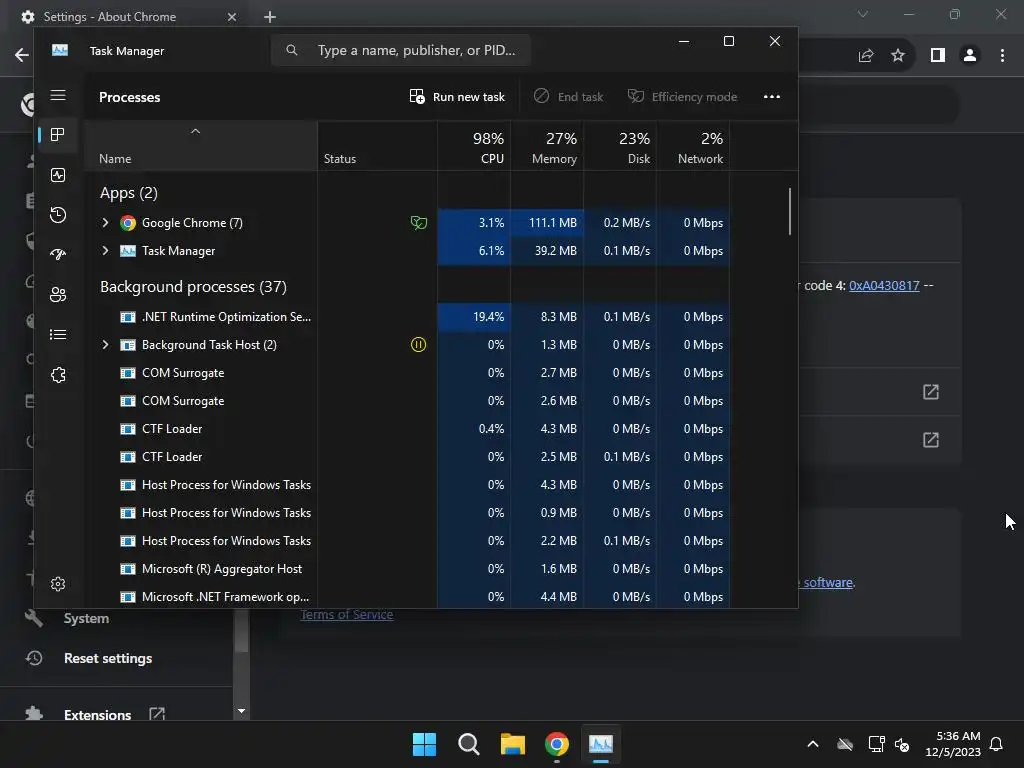Click efficiency mode leaf icon on Google Chrome row
Image resolution: width=1024 pixels, height=768 pixels.
pyautogui.click(x=418, y=223)
